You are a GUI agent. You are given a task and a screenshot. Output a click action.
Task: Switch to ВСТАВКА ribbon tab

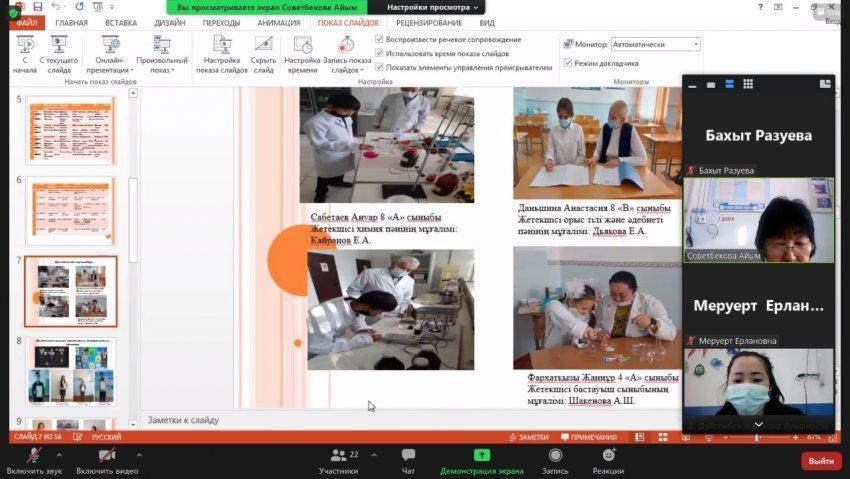[121, 23]
